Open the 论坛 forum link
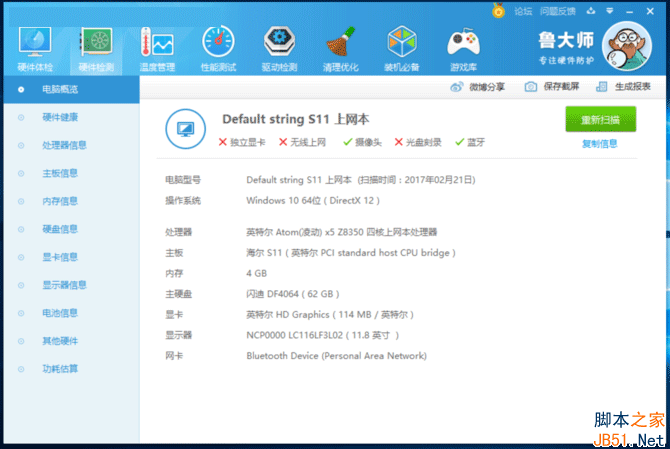670x449 pixels. tap(523, 11)
